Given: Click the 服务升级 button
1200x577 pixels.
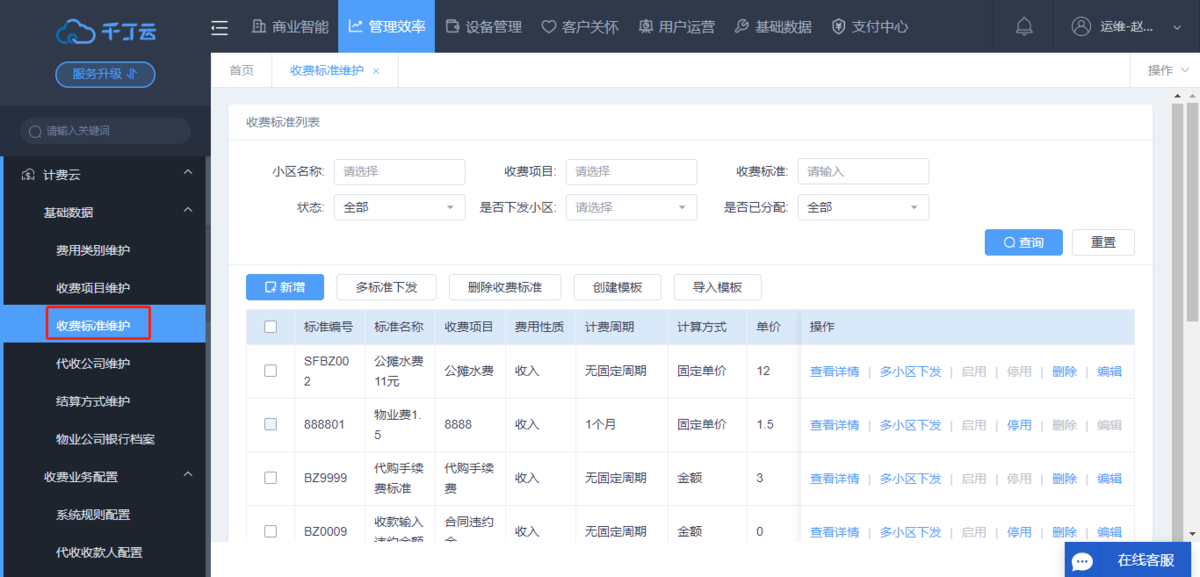Looking at the screenshot, I should point(105,74).
